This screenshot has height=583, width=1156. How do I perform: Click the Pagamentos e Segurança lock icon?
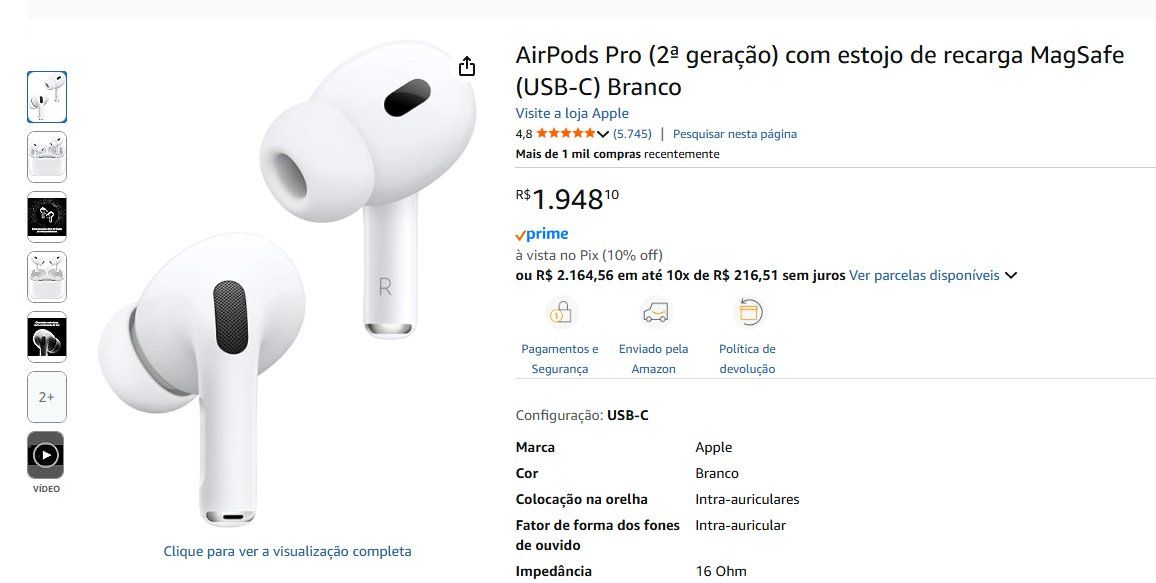[x=562, y=313]
